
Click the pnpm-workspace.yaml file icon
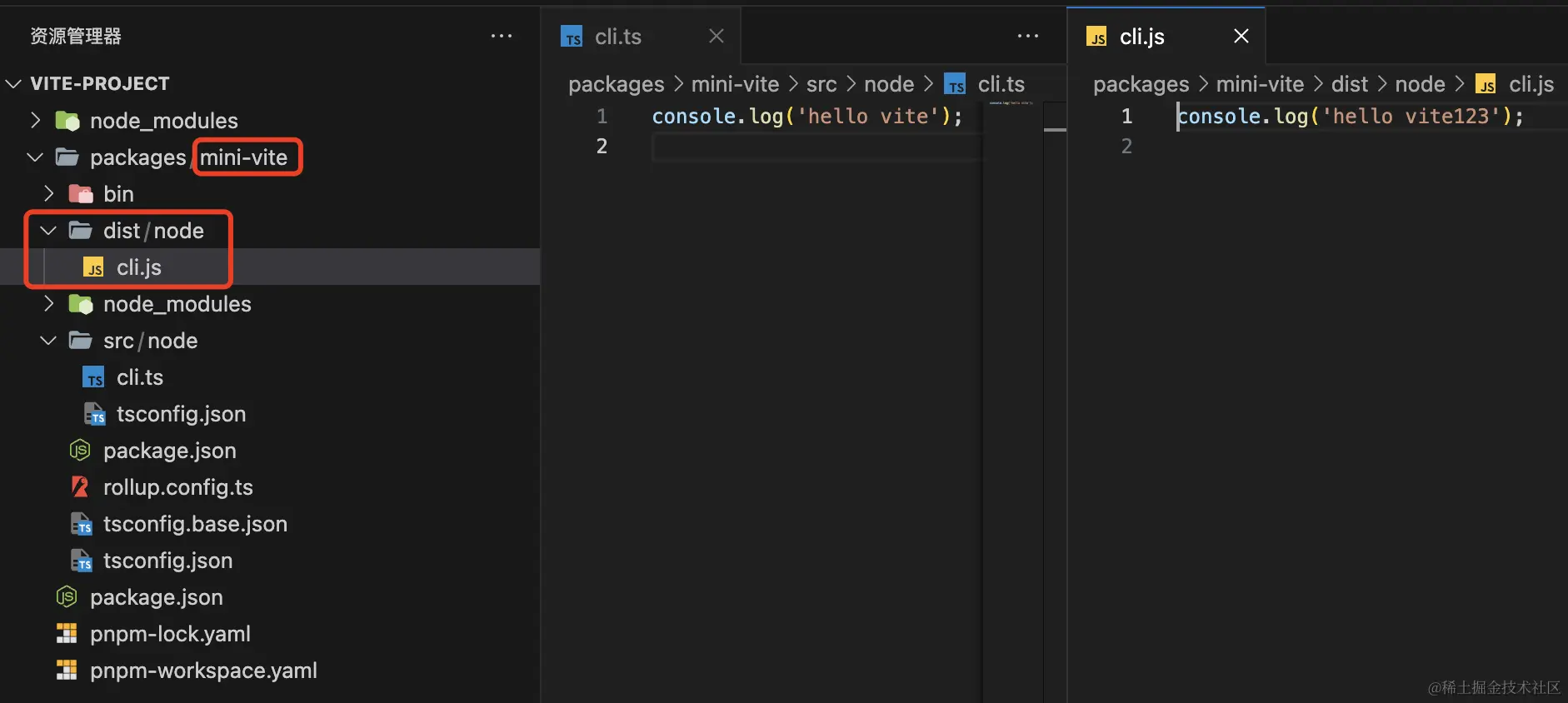click(67, 671)
